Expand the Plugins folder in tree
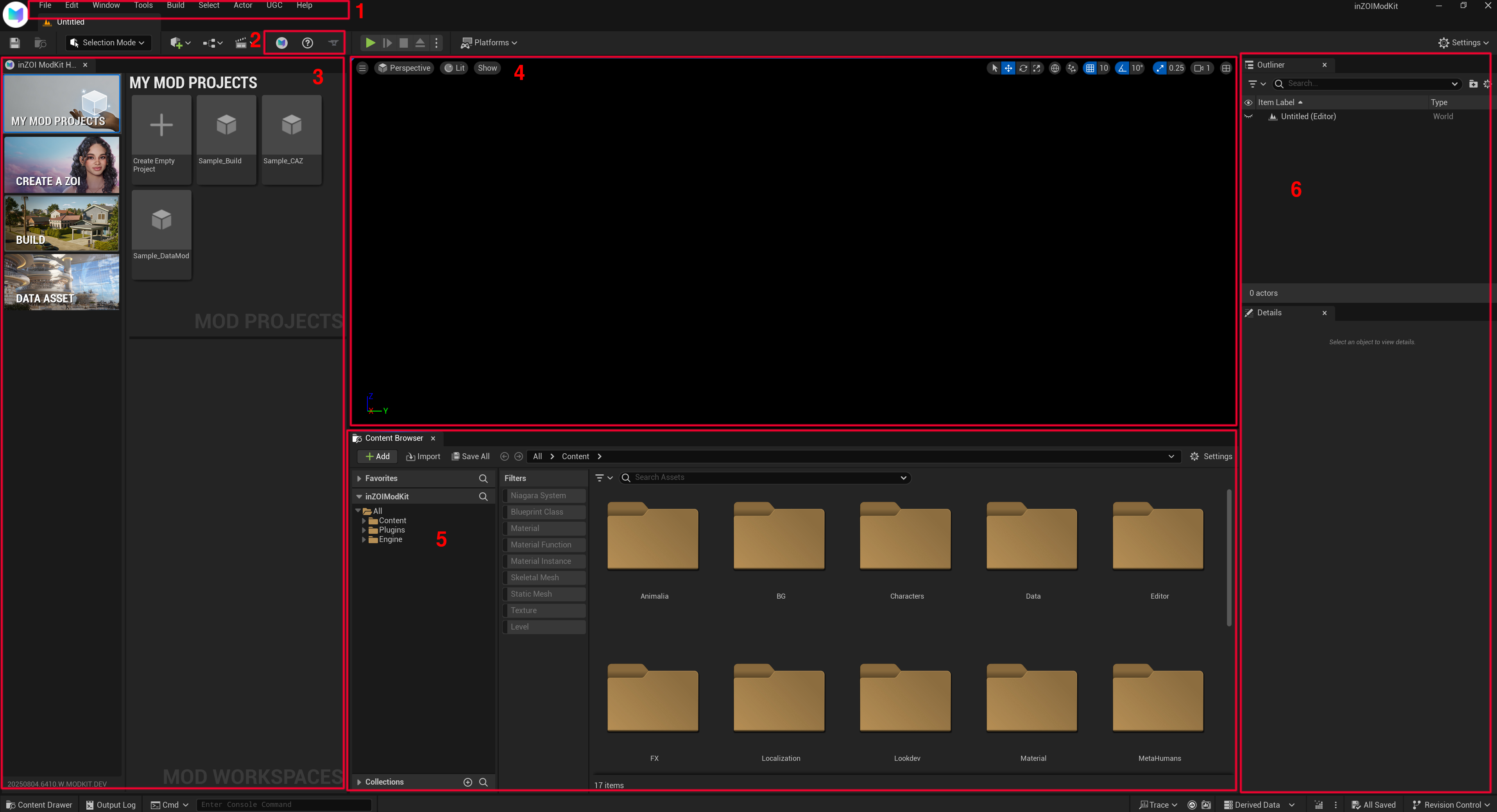The image size is (1497, 812). coord(364,530)
